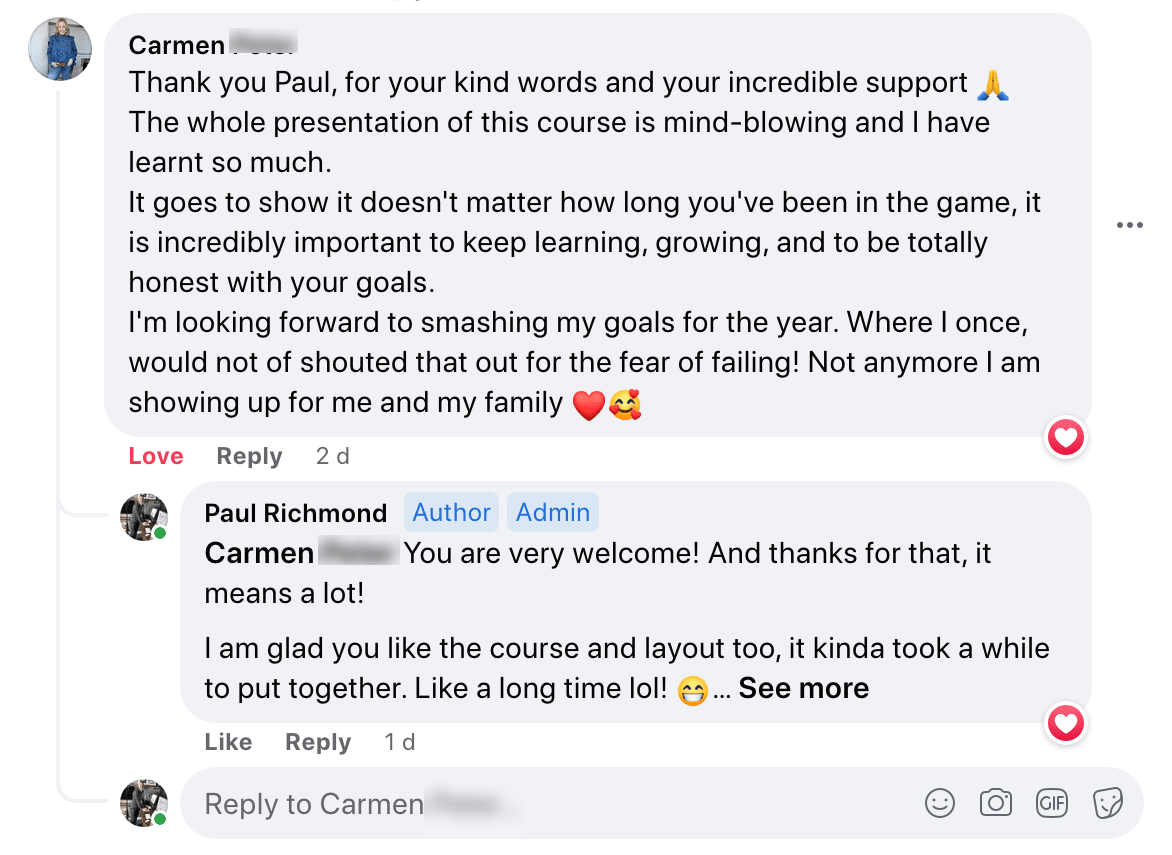1172x855 pixels.
Task: Reply to Paul Richmond's comment
Action: pyautogui.click(x=318, y=742)
